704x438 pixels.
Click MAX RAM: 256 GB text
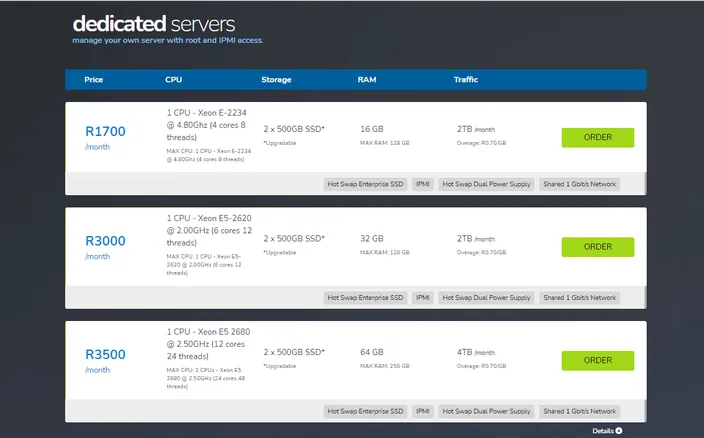385,366
